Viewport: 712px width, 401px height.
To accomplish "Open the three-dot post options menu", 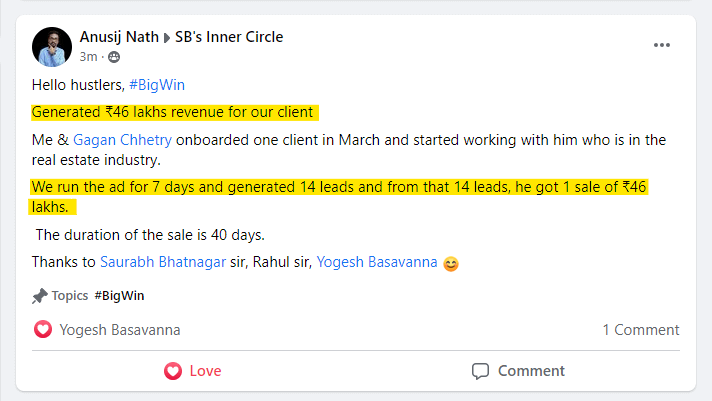I will [662, 45].
